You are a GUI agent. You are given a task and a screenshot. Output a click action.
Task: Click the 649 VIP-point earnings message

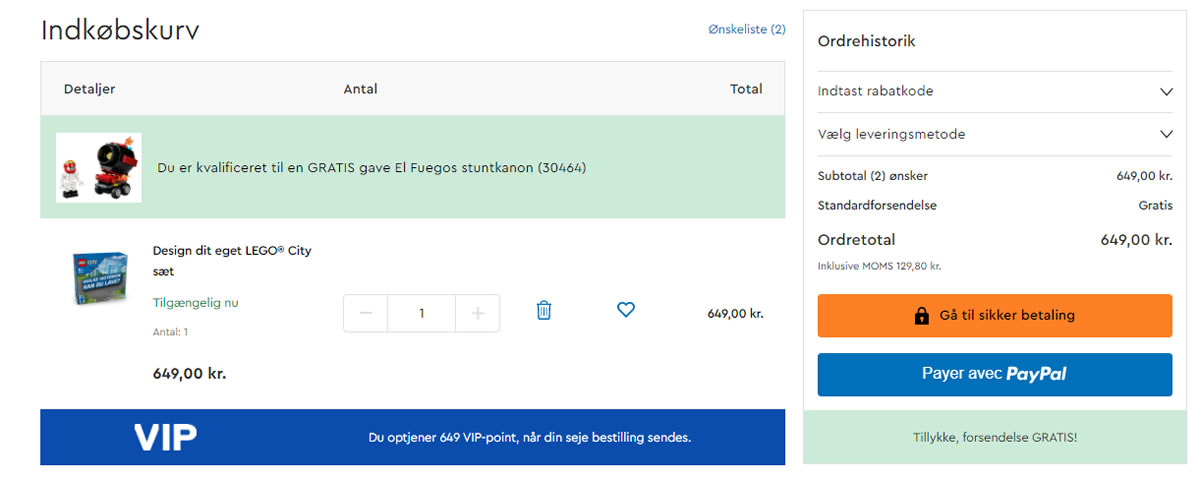click(529, 437)
